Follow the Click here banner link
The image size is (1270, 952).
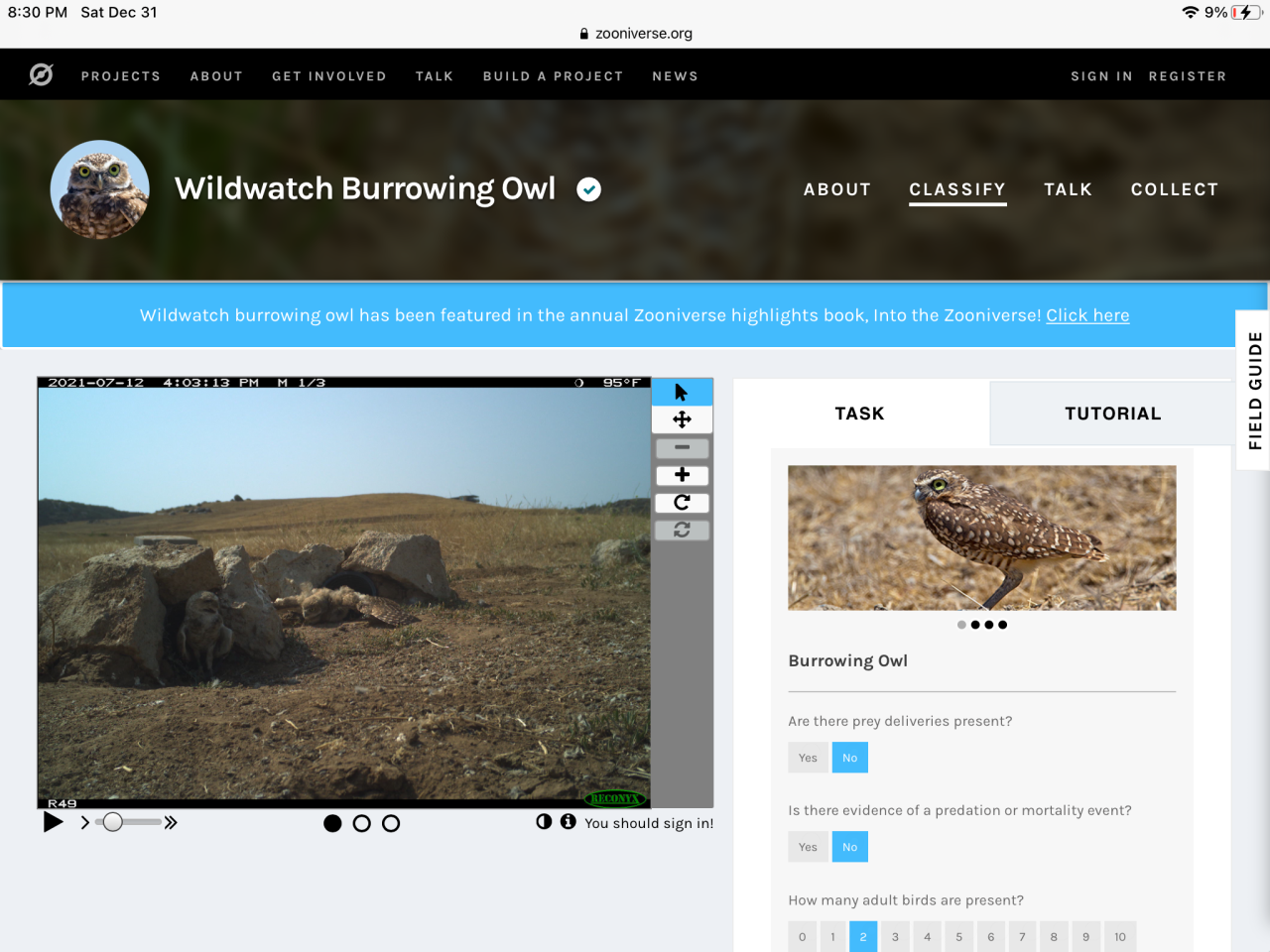coord(1087,315)
